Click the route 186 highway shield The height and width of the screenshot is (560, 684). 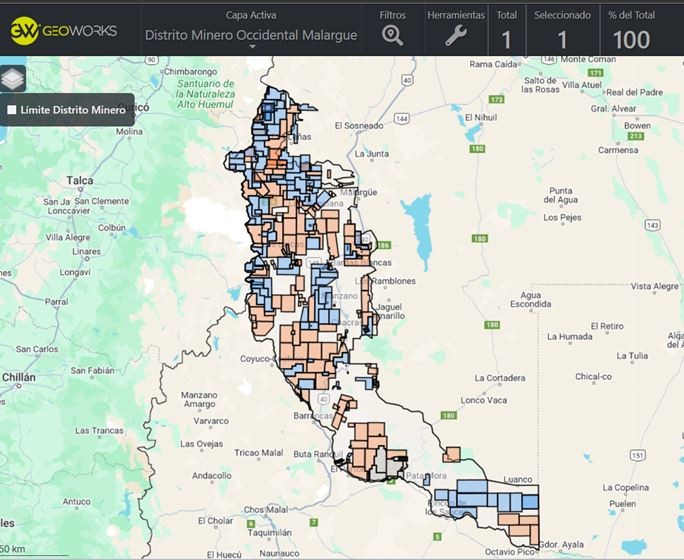point(383,245)
